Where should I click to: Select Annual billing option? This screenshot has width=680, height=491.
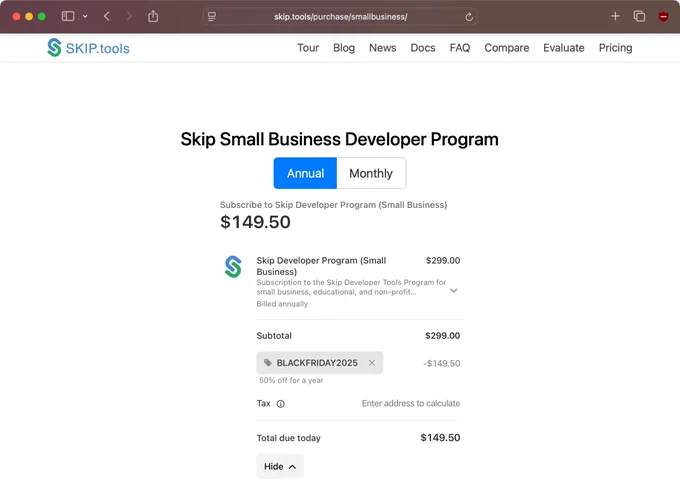click(305, 173)
